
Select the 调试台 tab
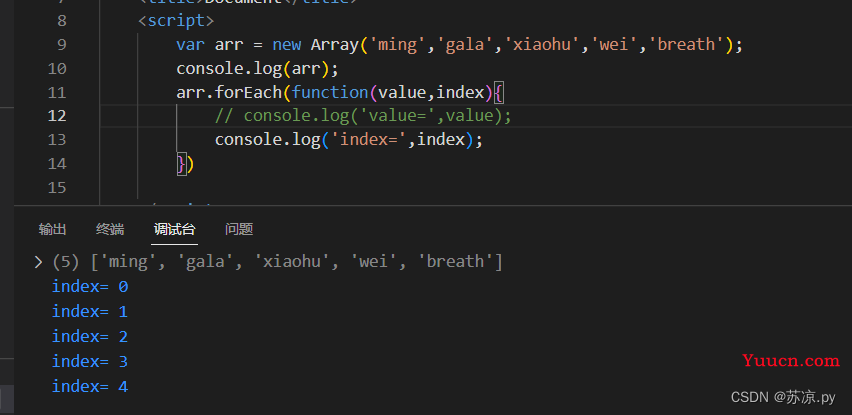click(174, 229)
